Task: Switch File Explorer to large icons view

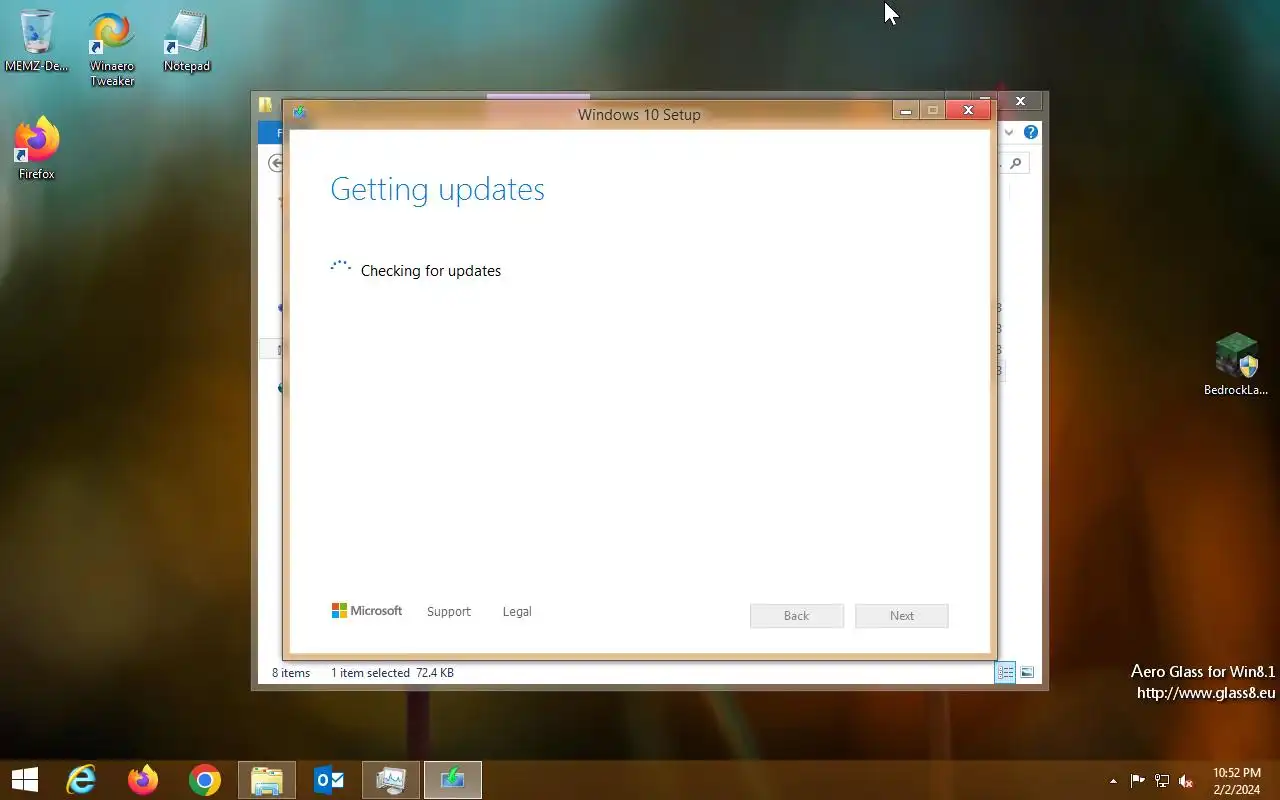Action: pyautogui.click(x=1027, y=673)
